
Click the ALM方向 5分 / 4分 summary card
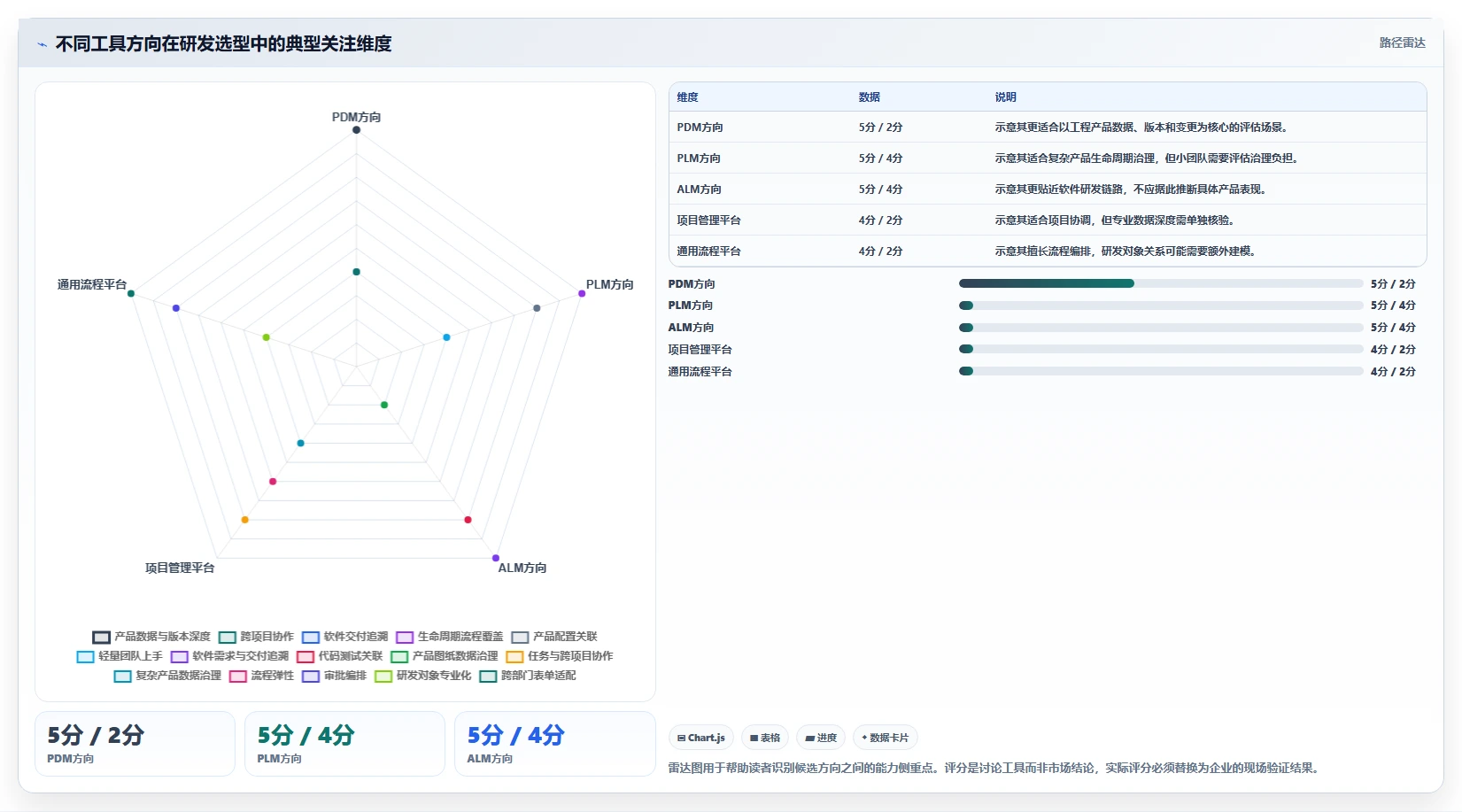click(554, 744)
